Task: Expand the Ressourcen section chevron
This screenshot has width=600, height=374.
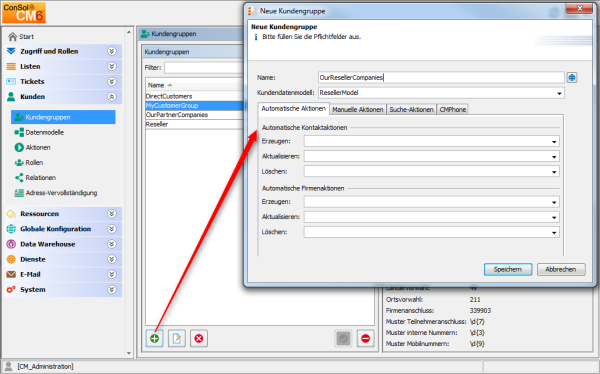Action: (x=112, y=214)
